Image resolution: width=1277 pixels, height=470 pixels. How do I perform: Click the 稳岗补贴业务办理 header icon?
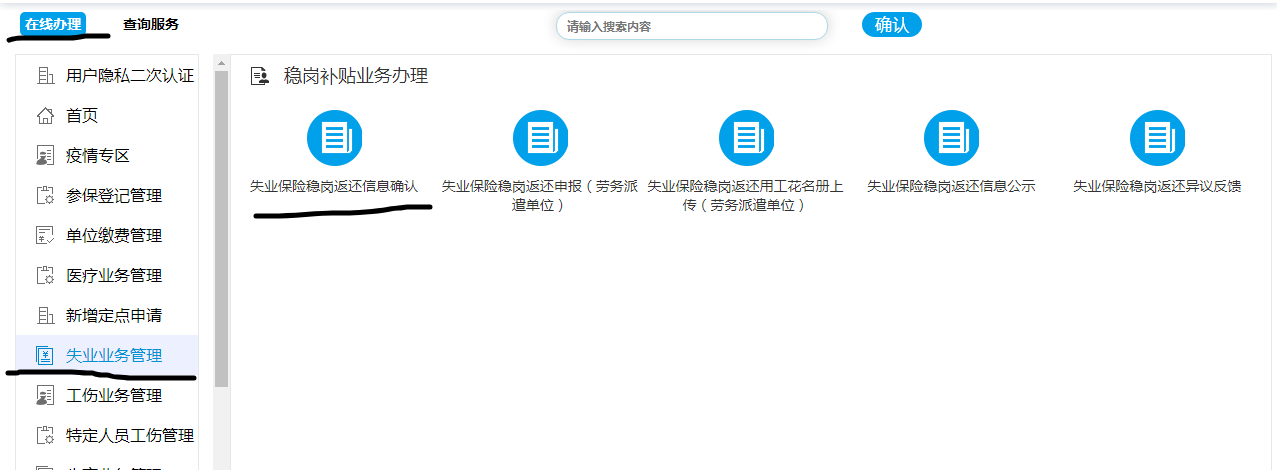pyautogui.click(x=260, y=76)
